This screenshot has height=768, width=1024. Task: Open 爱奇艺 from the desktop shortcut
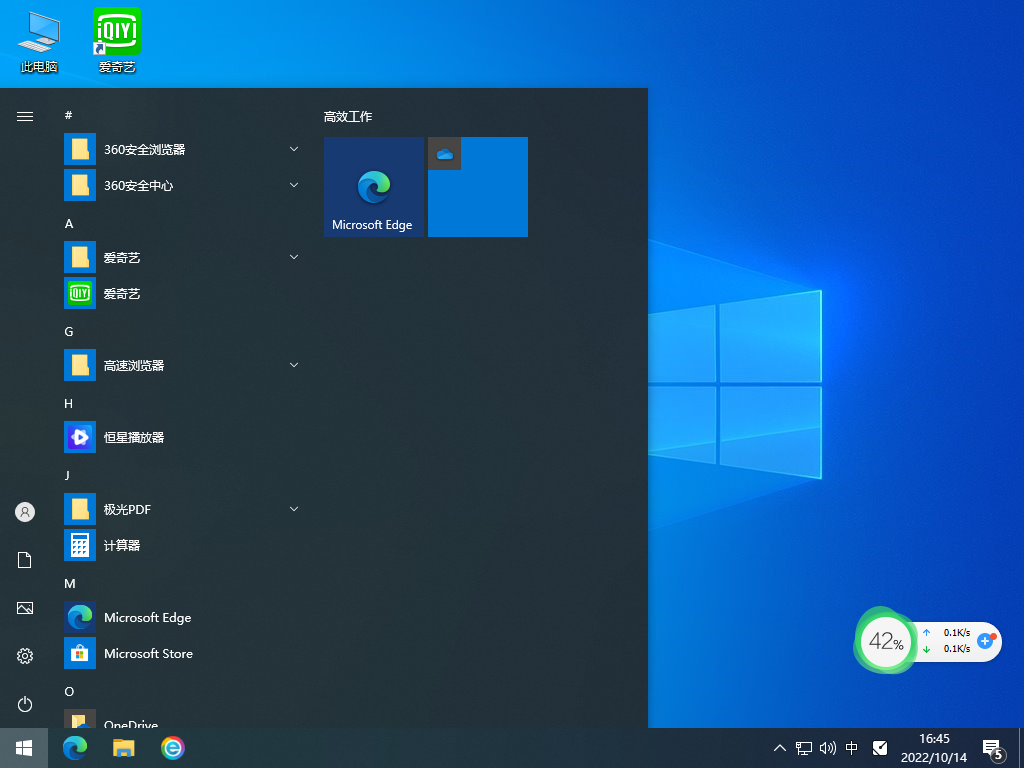point(116,30)
